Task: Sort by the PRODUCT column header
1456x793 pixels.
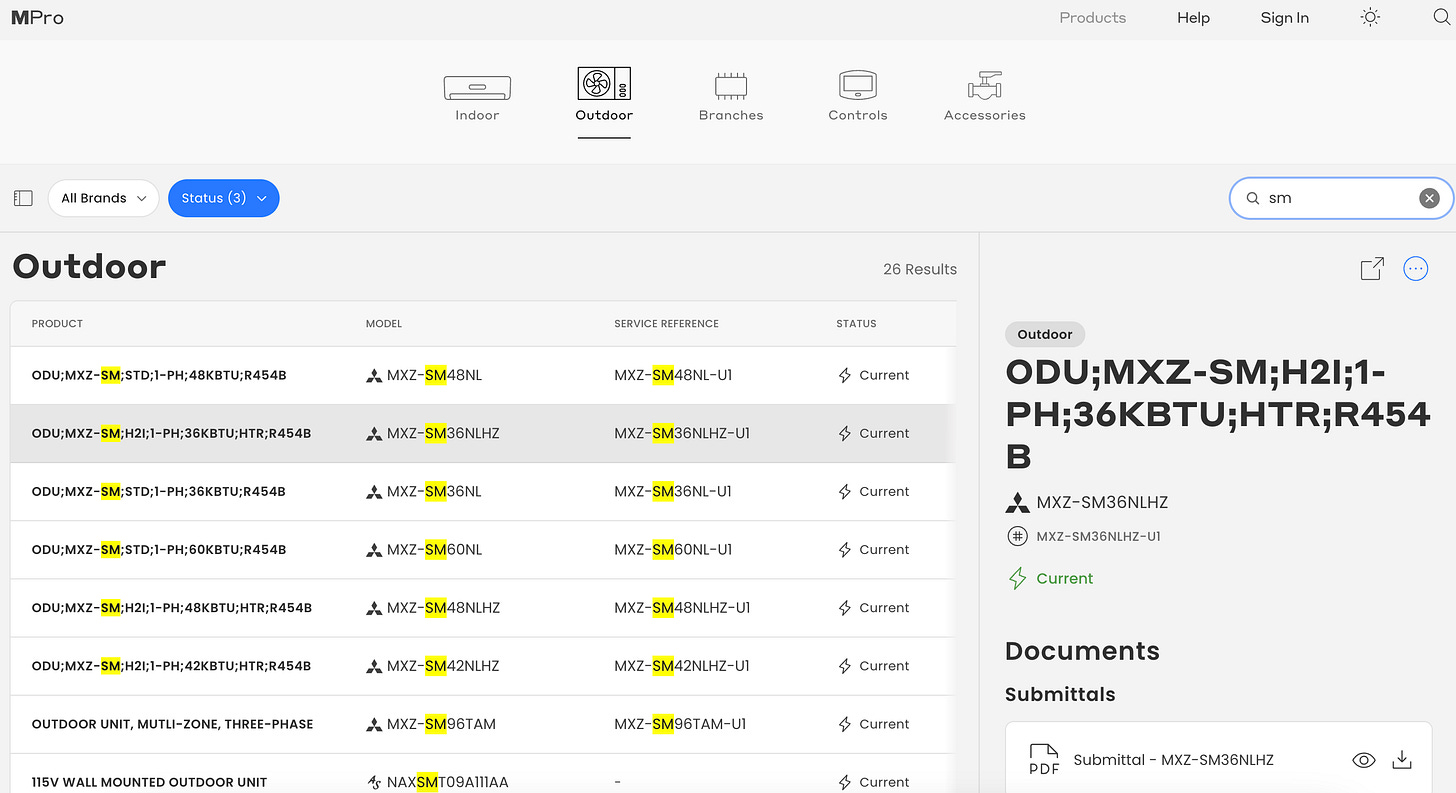Action: click(x=57, y=323)
